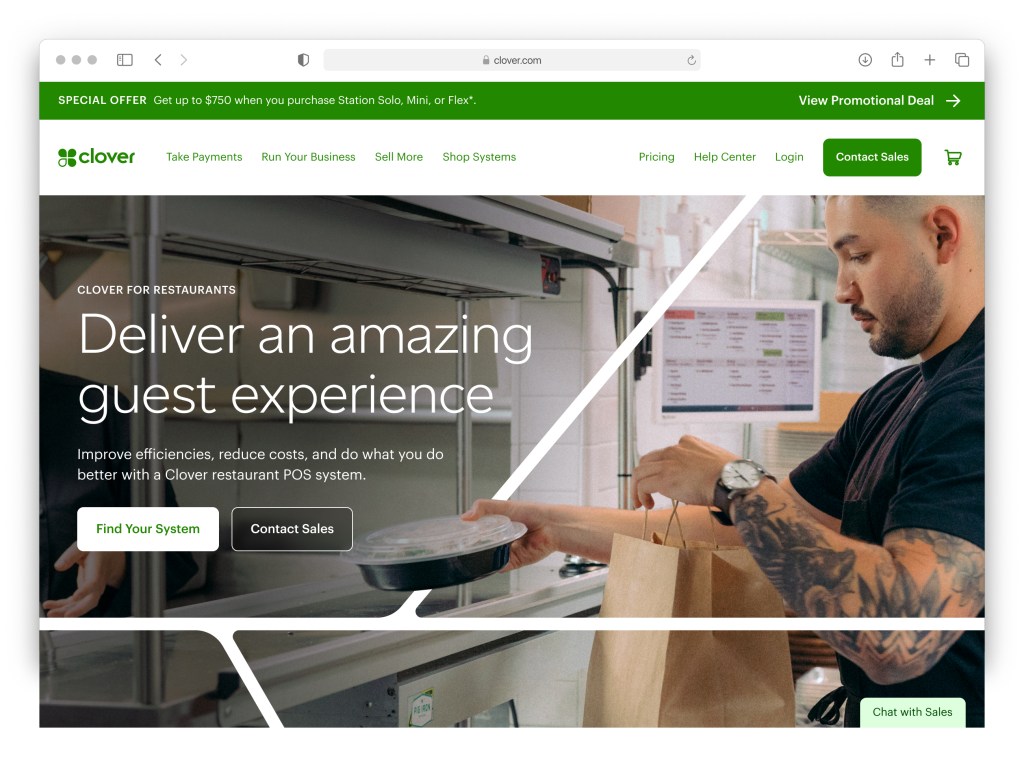Click View Promotional Deal link

(x=879, y=101)
